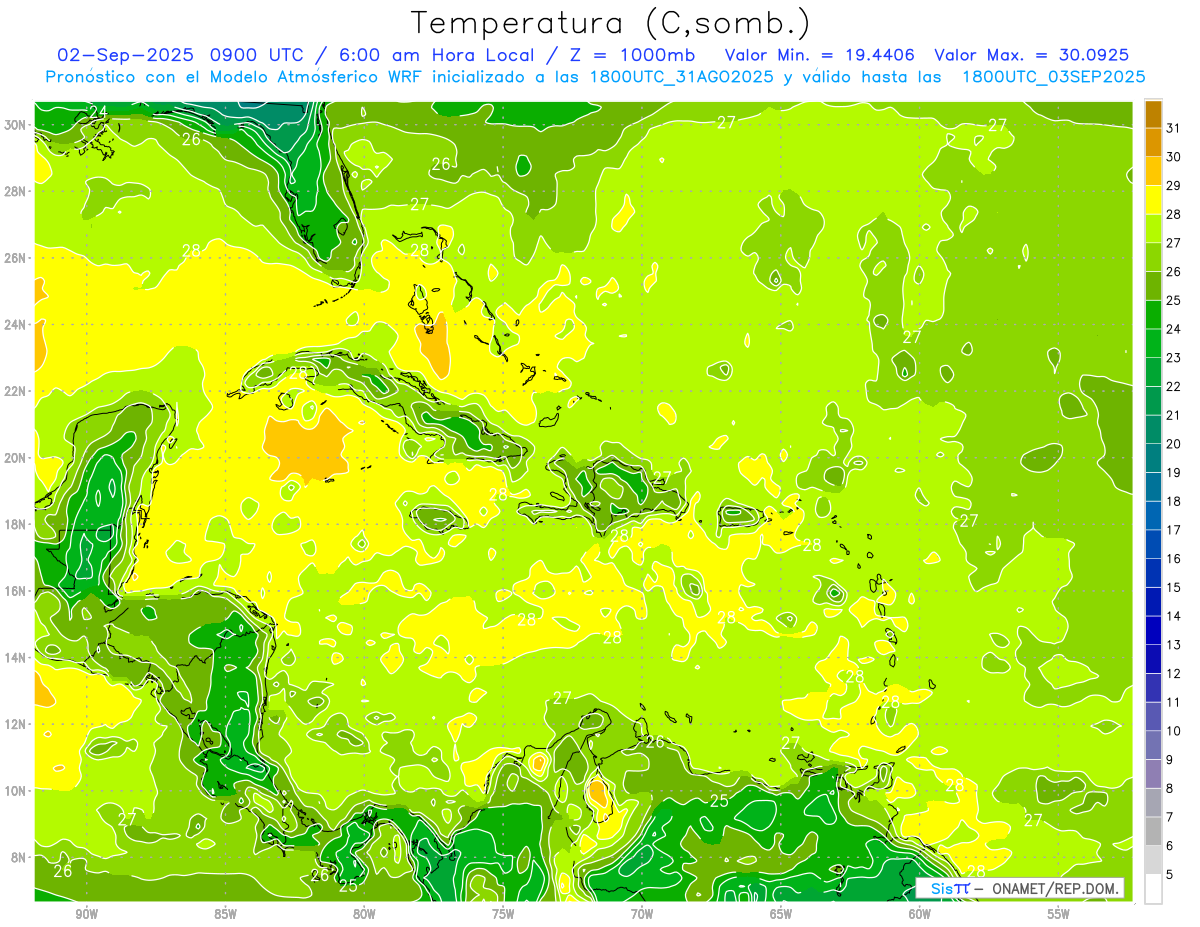
Task: Click the 90W longitude axis label
Action: [x=86, y=914]
